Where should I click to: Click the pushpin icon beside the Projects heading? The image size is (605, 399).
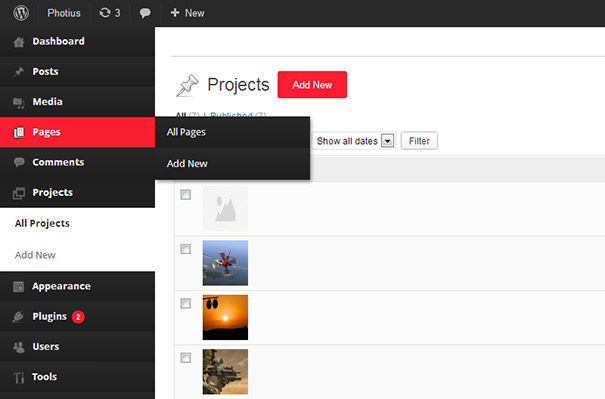click(187, 85)
